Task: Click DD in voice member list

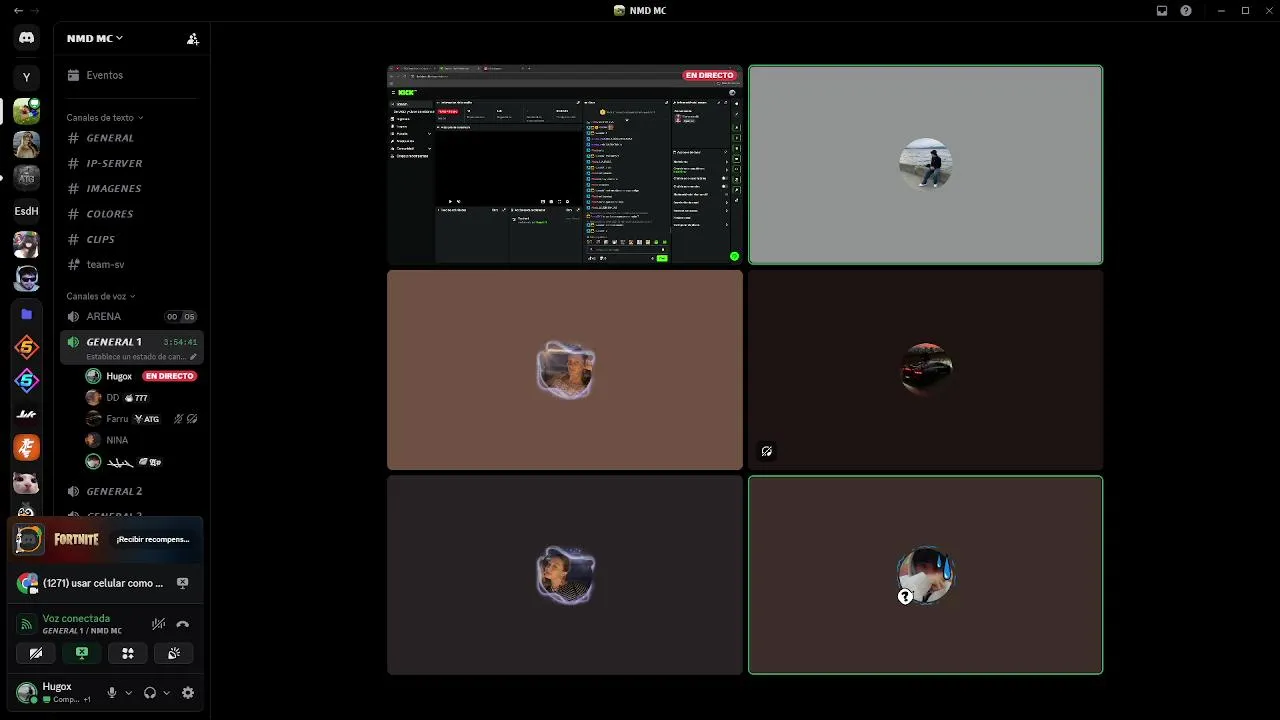Action: click(113, 398)
